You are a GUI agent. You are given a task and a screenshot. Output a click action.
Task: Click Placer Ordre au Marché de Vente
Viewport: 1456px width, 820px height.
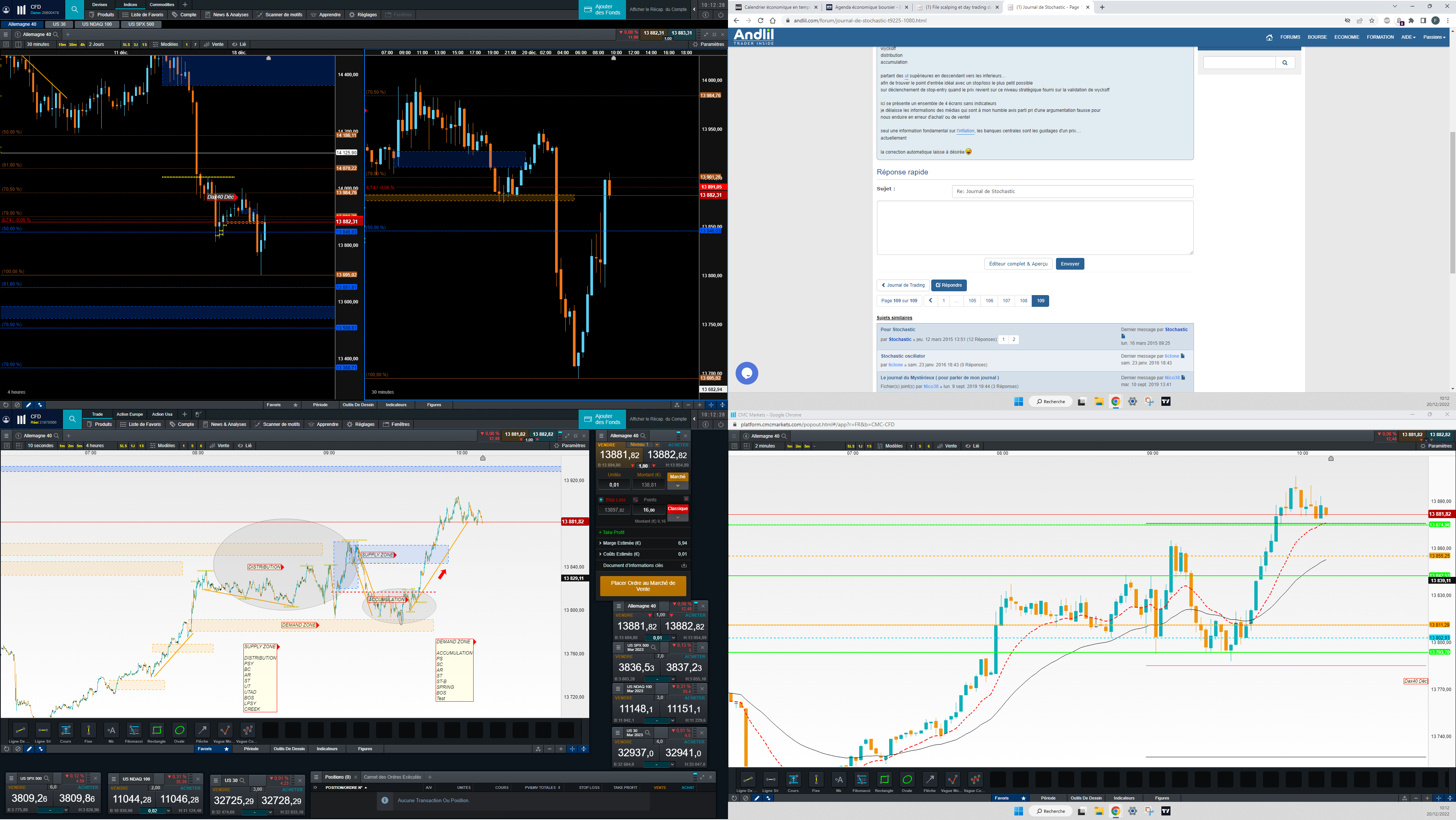643,586
